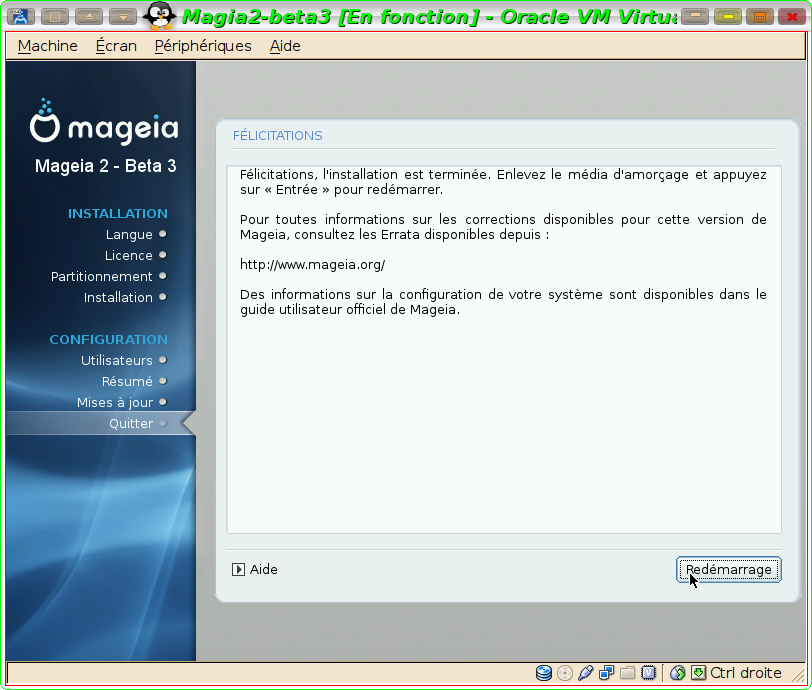This screenshot has width=812, height=690.
Task: Close the VirtualBox window with red X
Action: (792, 17)
